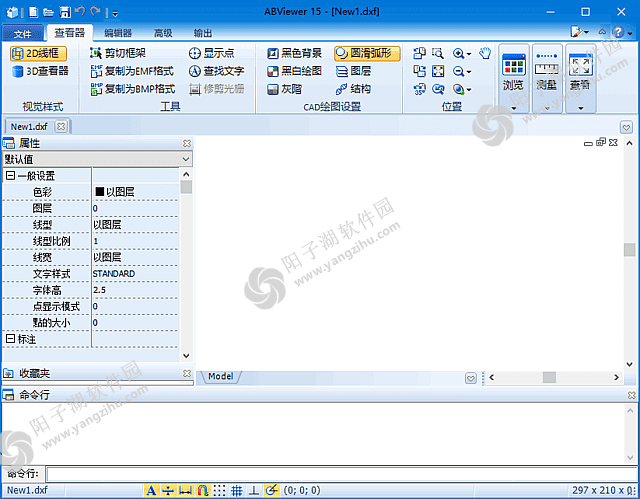Toggle 黑白绘图 black and white drawing
Viewport: 640px width, 499px height.
(x=294, y=71)
